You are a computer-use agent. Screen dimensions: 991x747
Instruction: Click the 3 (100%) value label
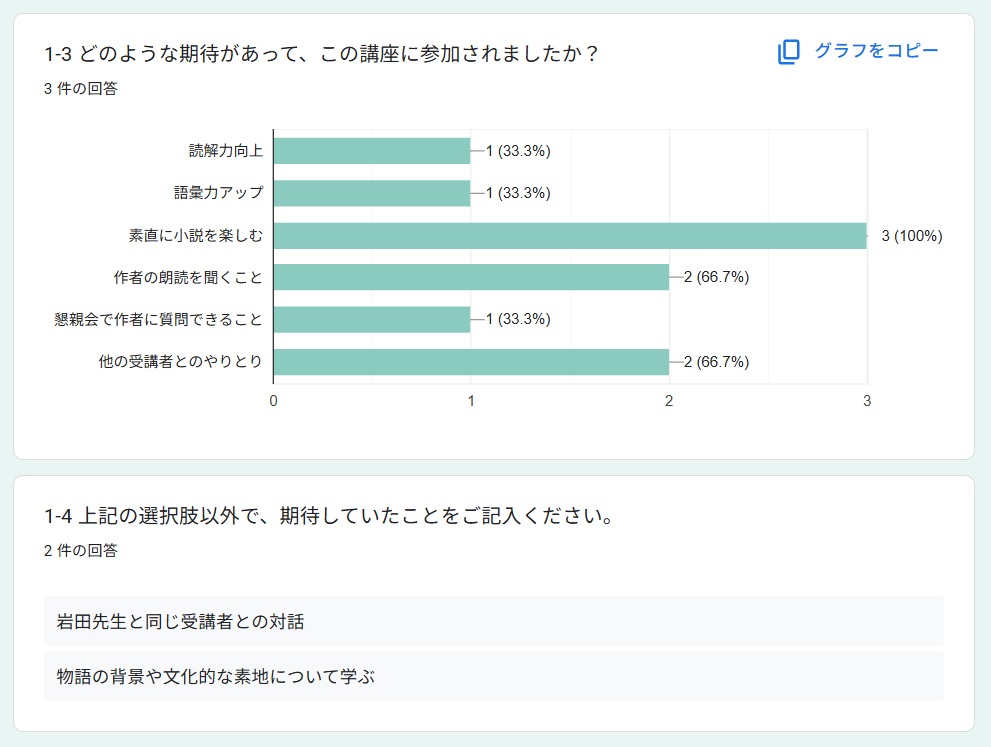pyautogui.click(x=911, y=236)
